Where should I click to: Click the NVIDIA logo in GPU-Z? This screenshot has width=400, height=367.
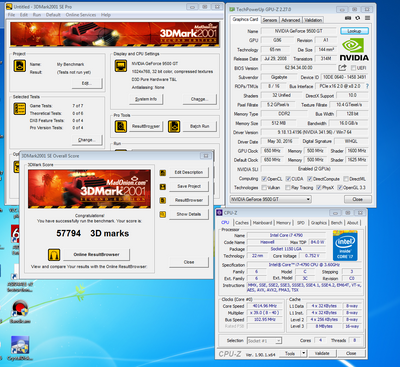[x=354, y=50]
